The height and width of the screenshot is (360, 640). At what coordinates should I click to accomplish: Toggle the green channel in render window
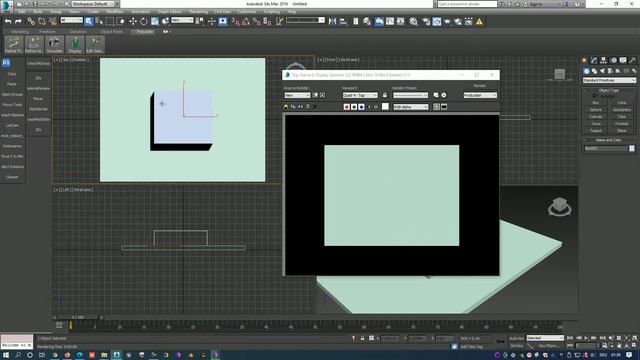coord(354,107)
